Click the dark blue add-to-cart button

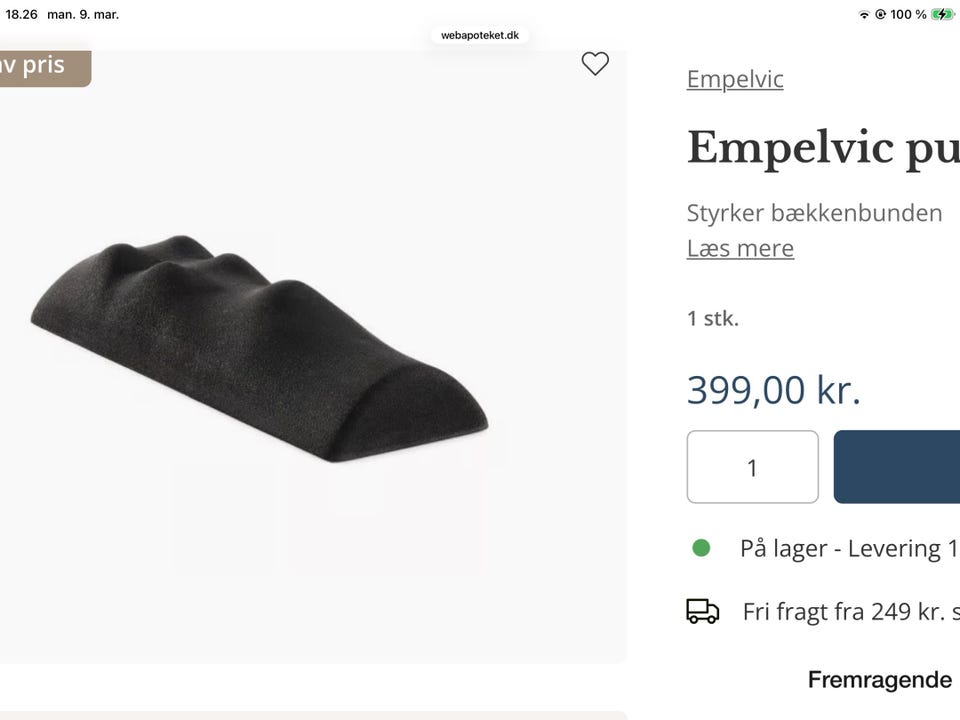897,467
